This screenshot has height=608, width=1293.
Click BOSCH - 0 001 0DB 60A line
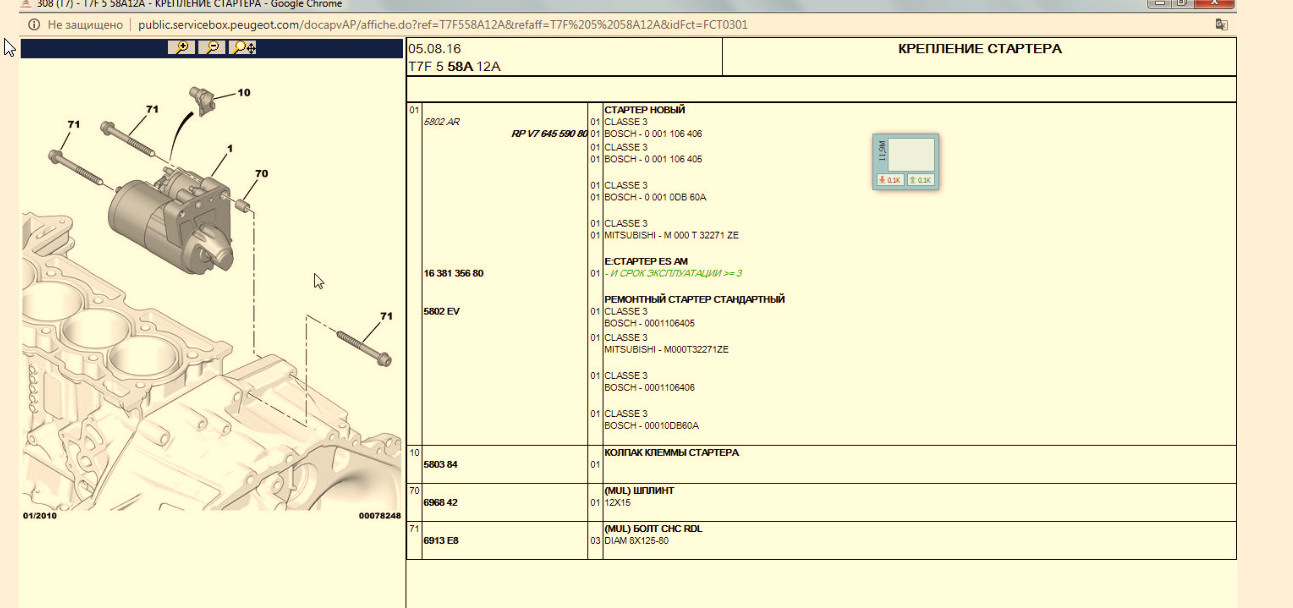click(655, 197)
